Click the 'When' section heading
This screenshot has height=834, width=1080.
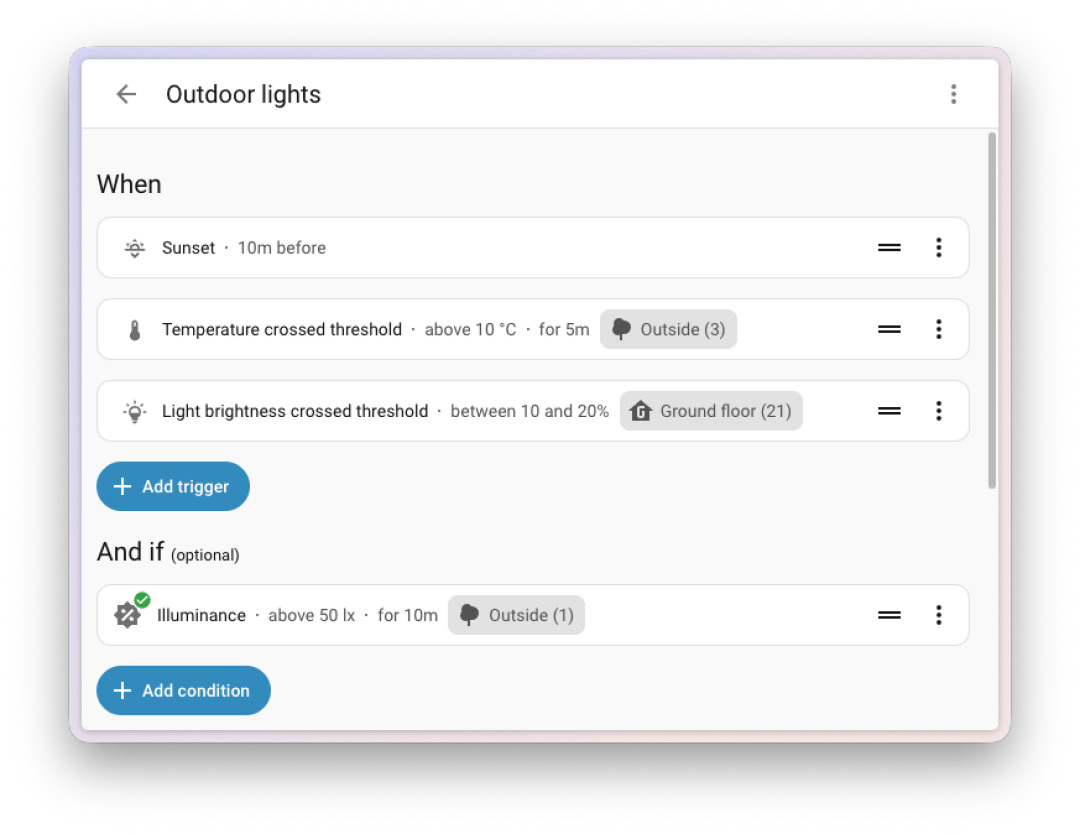(x=129, y=185)
